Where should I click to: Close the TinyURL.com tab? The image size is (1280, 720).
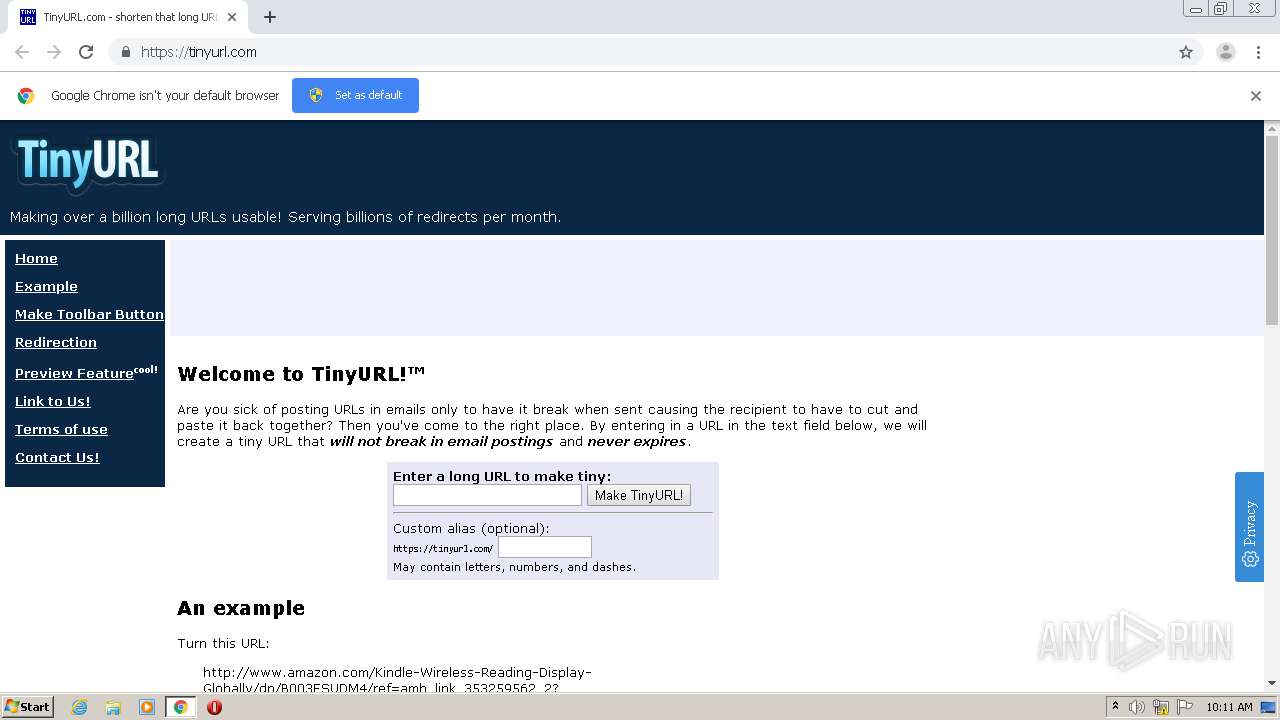tap(231, 17)
